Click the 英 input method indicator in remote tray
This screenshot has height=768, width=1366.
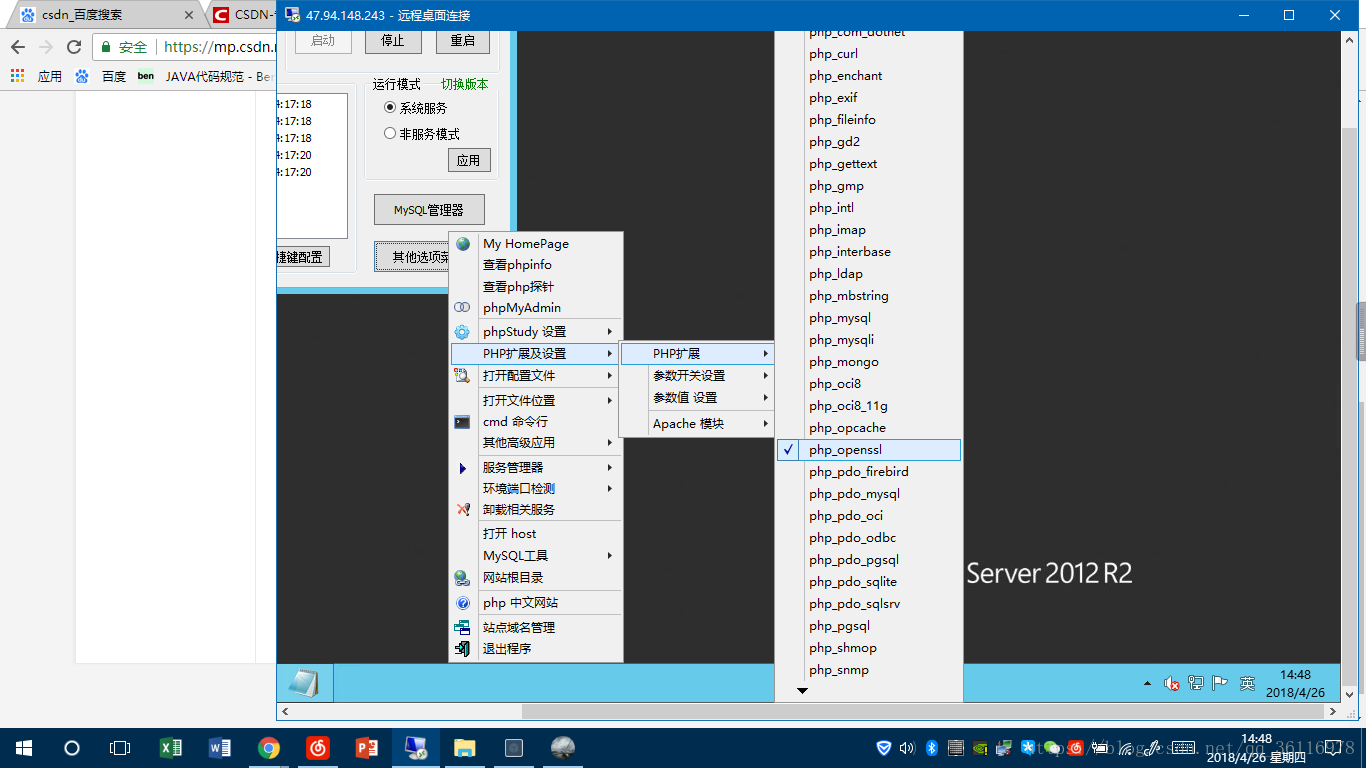[1247, 684]
